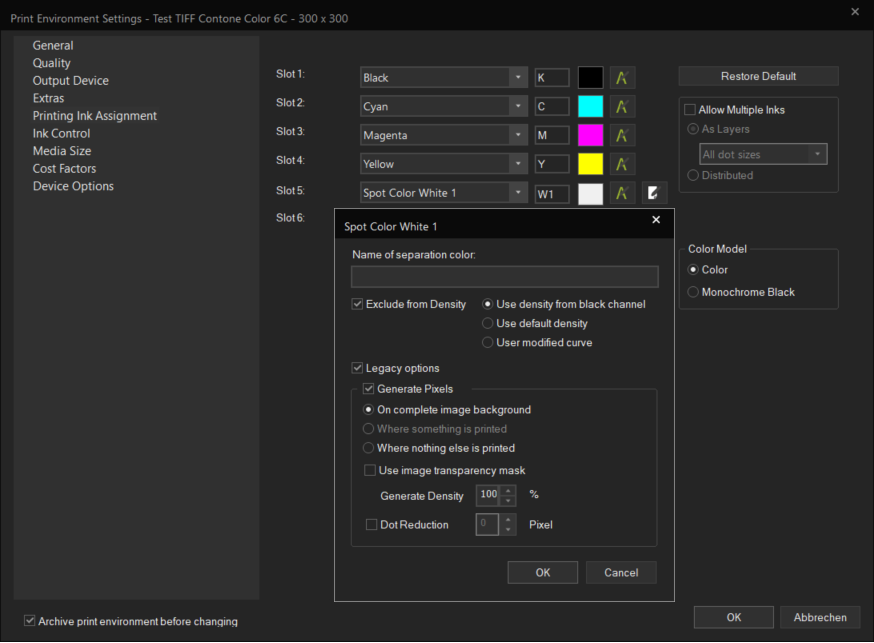
Task: Confirm Spot Color dialog with OK
Action: 542,572
